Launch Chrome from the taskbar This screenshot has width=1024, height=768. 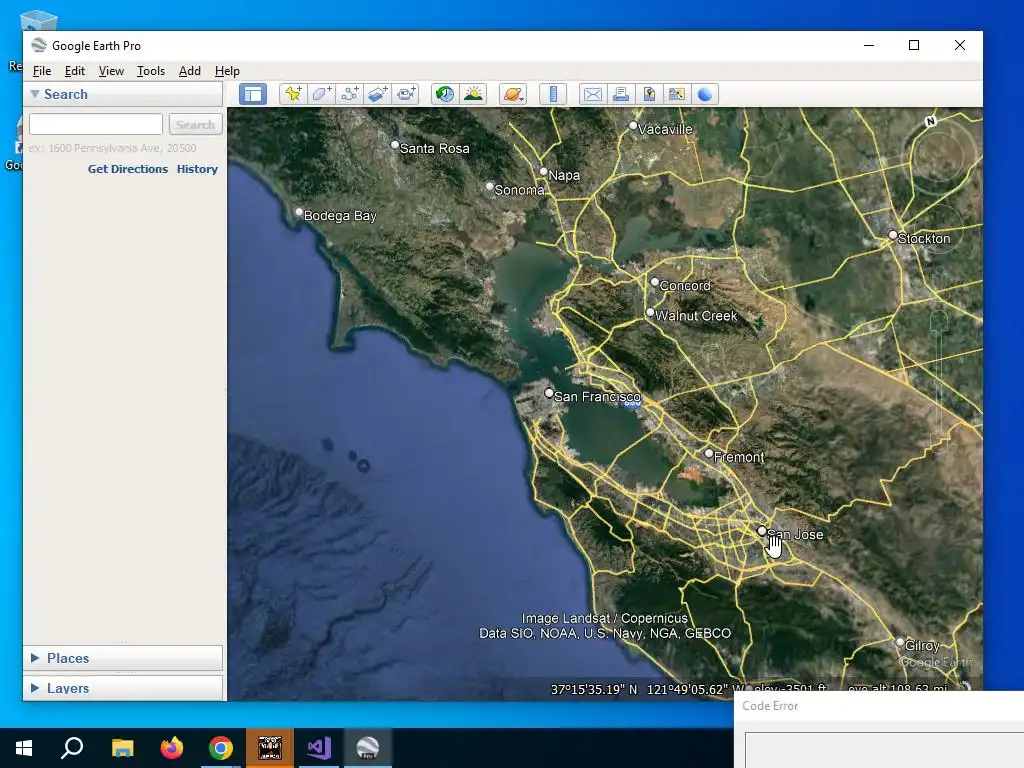[221, 748]
